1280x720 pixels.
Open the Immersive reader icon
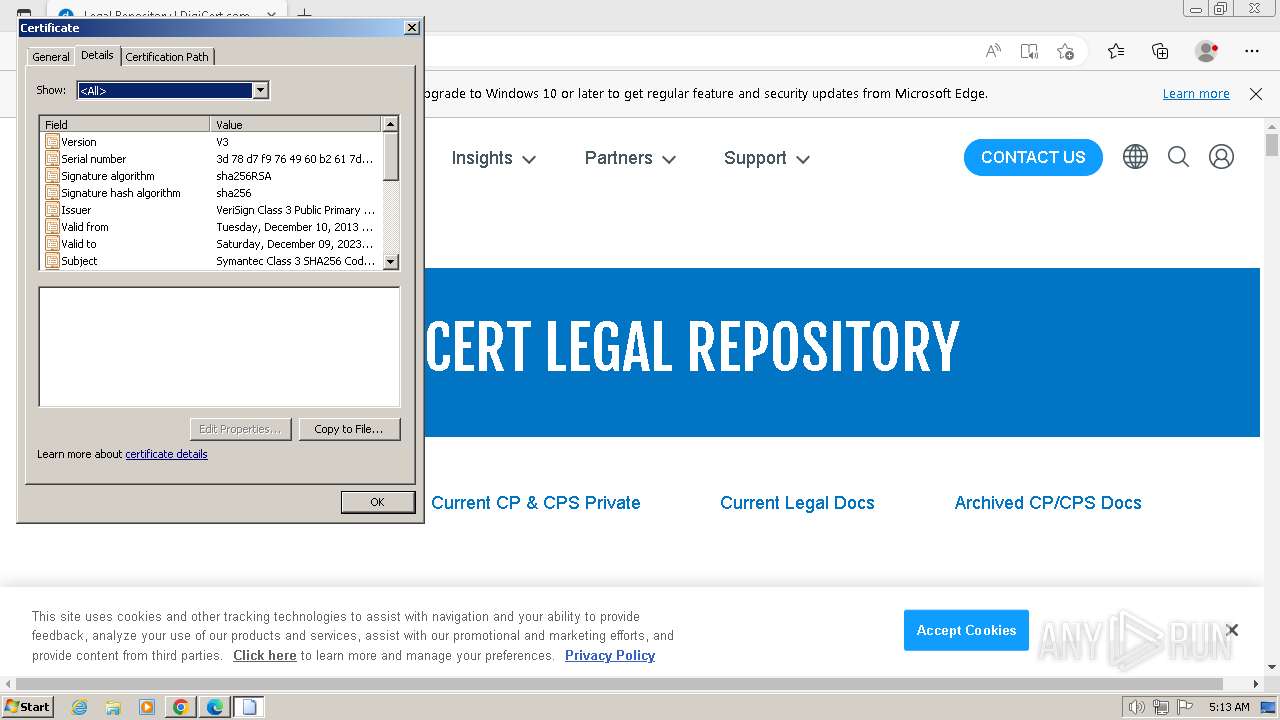pyautogui.click(x=1029, y=51)
